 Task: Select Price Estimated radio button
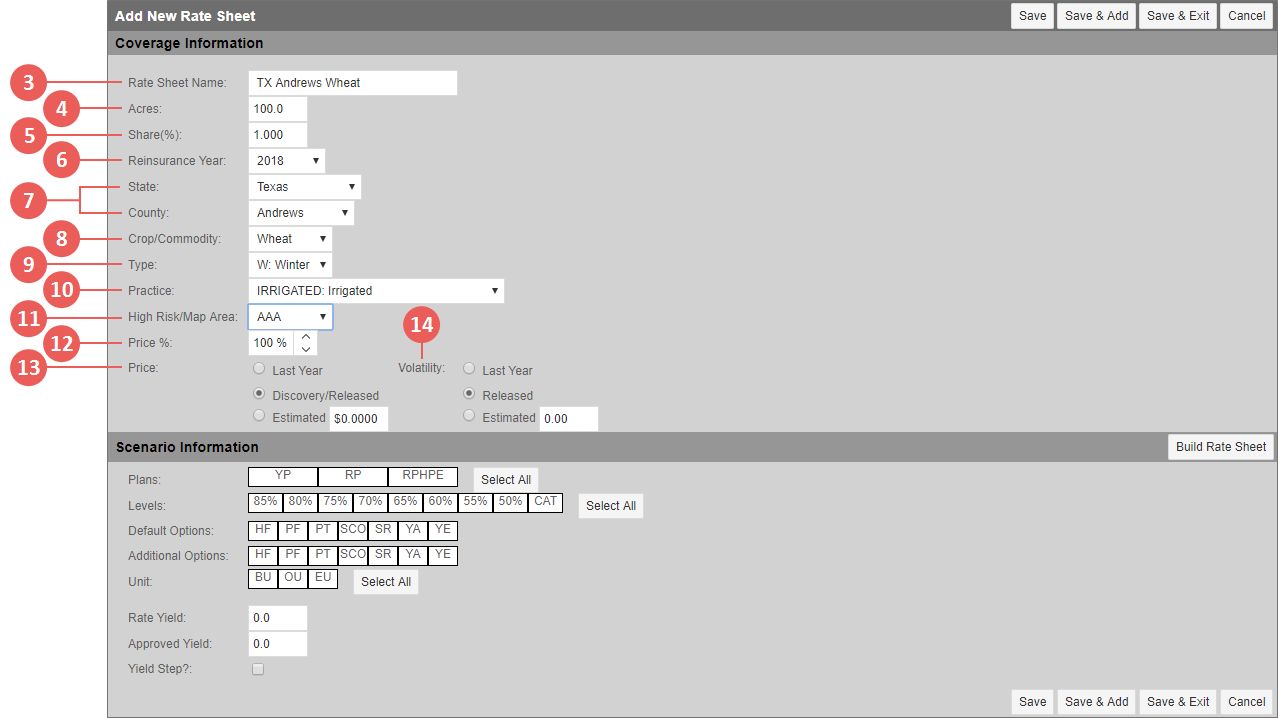pyautogui.click(x=259, y=416)
